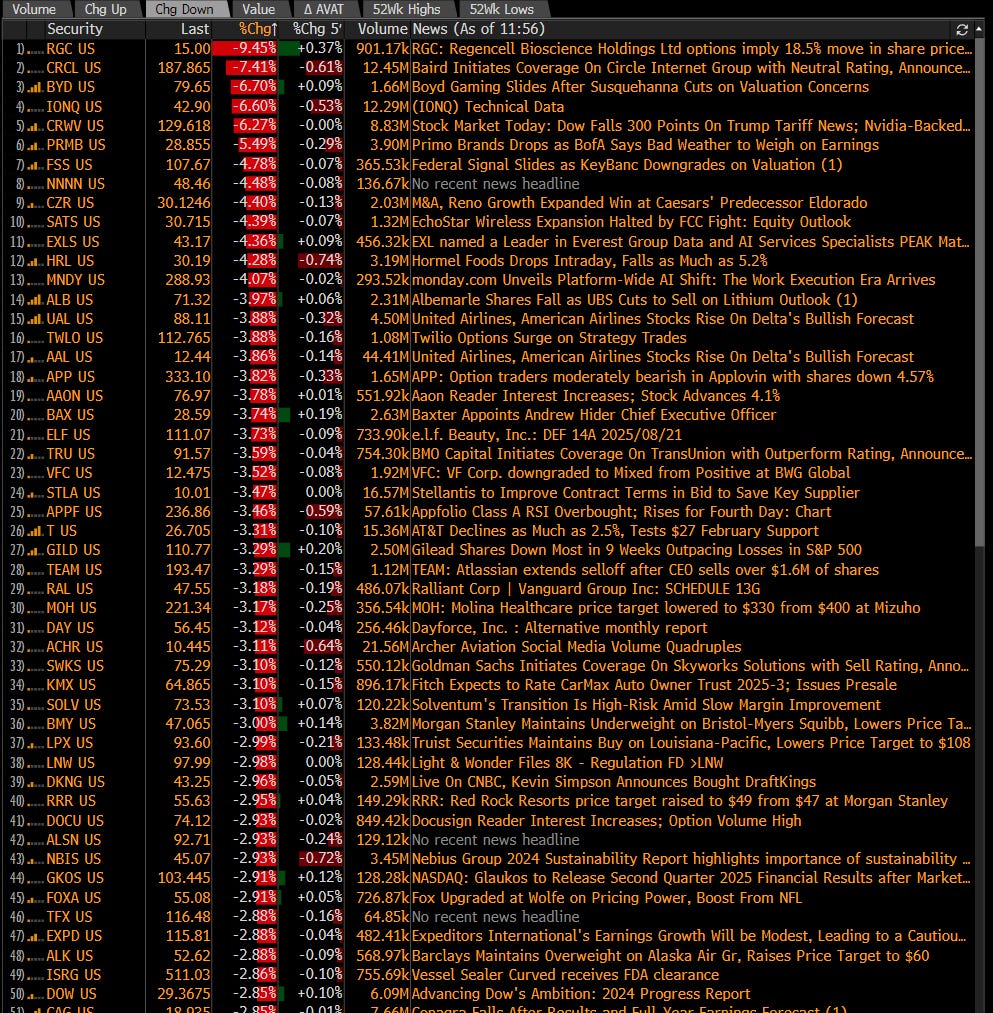Viewport: 993px width, 1013px height.
Task: Click the -9.45% change cell for RGC
Action: pyautogui.click(x=246, y=49)
